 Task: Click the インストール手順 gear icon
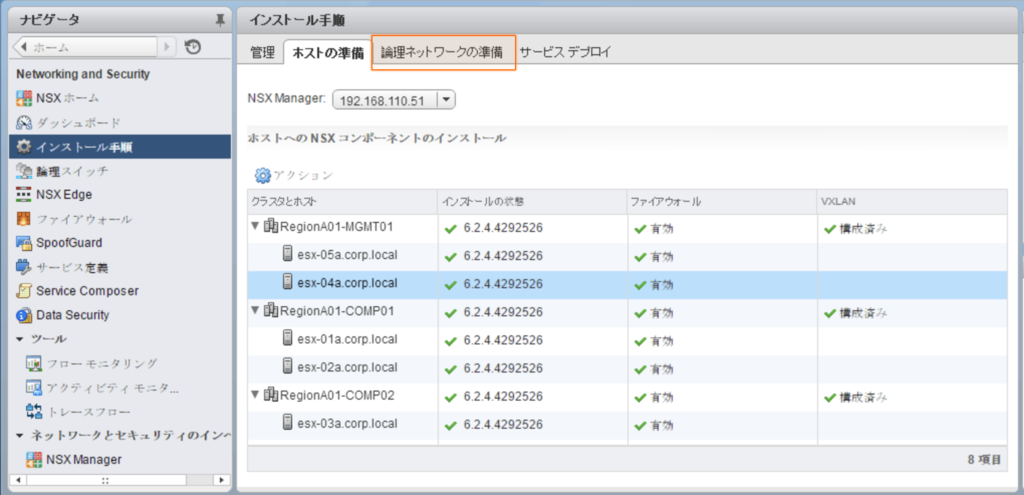click(24, 147)
